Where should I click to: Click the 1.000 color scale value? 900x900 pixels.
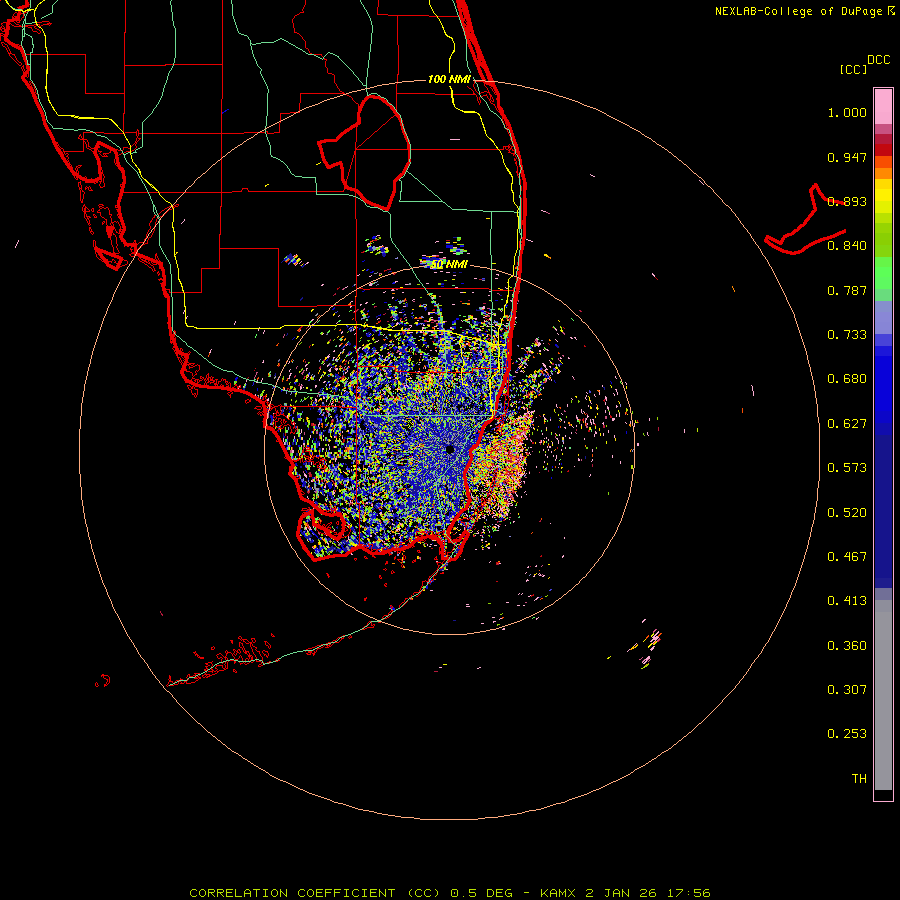click(847, 113)
